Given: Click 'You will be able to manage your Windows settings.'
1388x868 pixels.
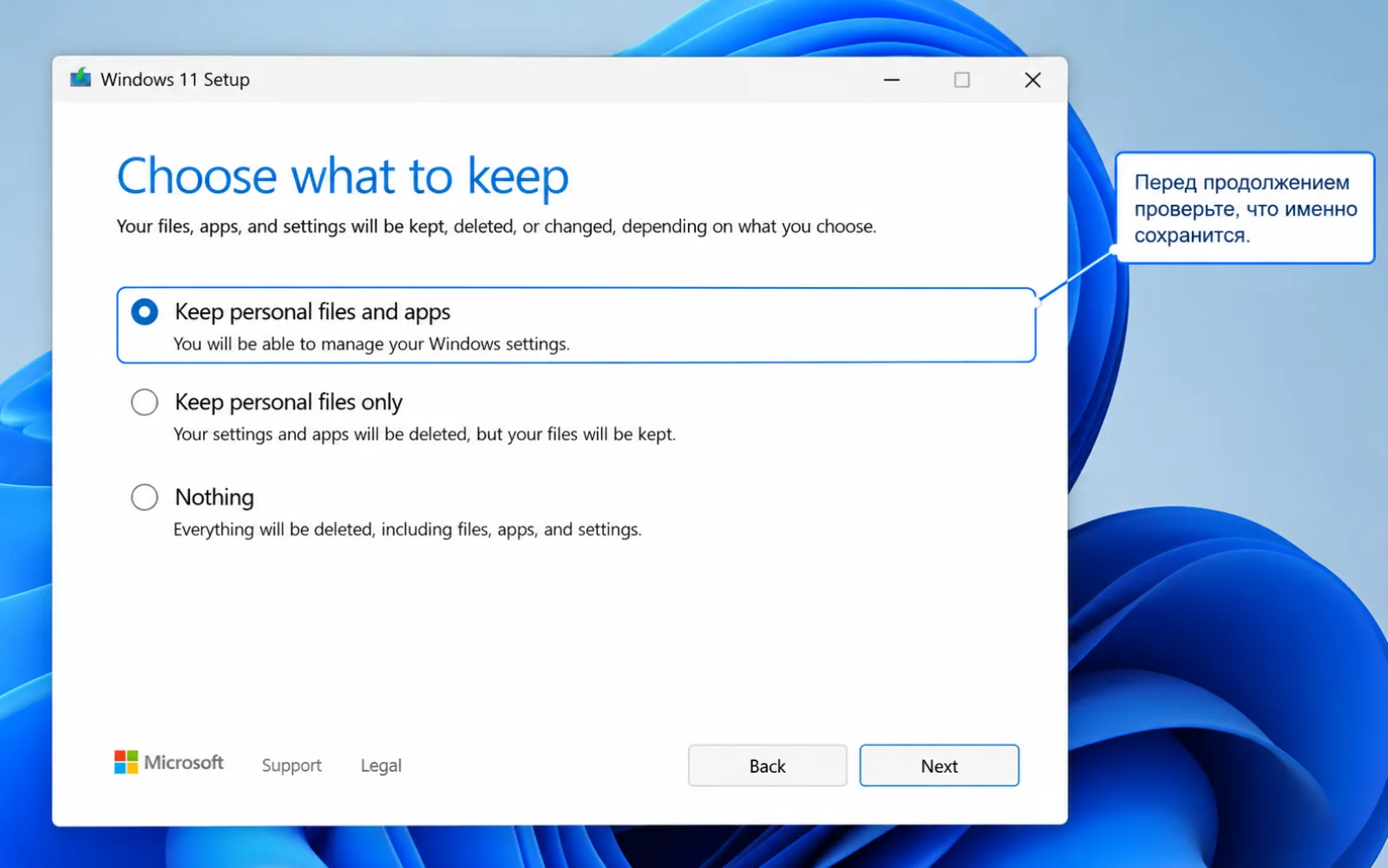Looking at the screenshot, I should tap(371, 344).
